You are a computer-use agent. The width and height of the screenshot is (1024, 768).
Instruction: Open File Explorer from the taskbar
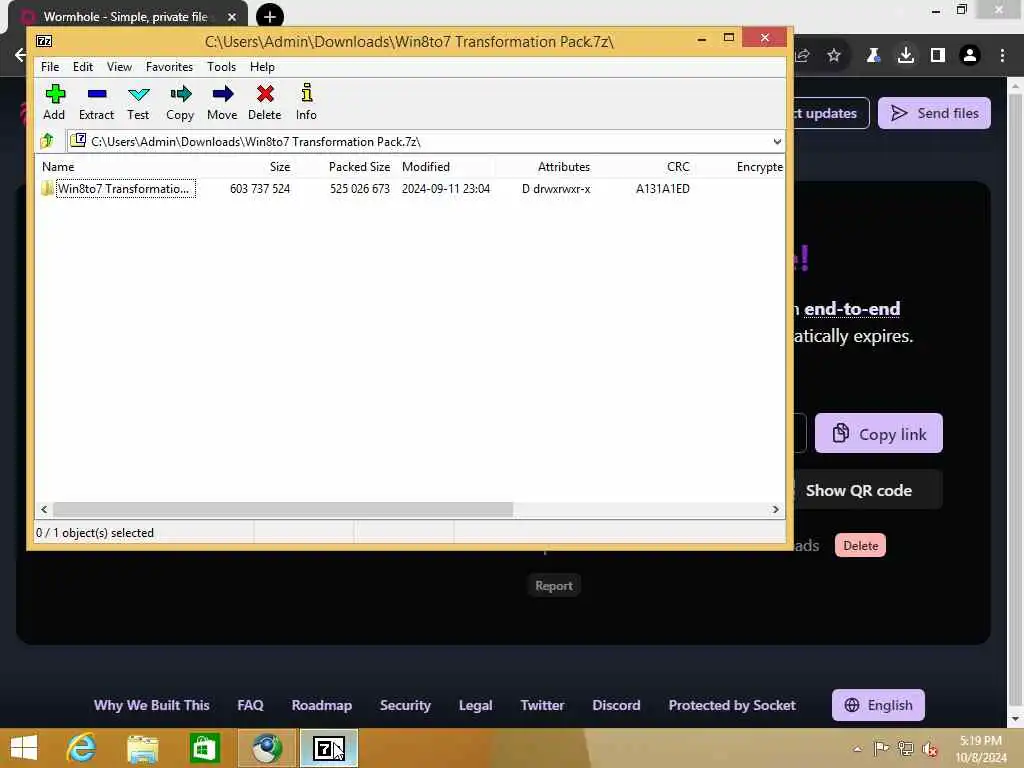142,748
